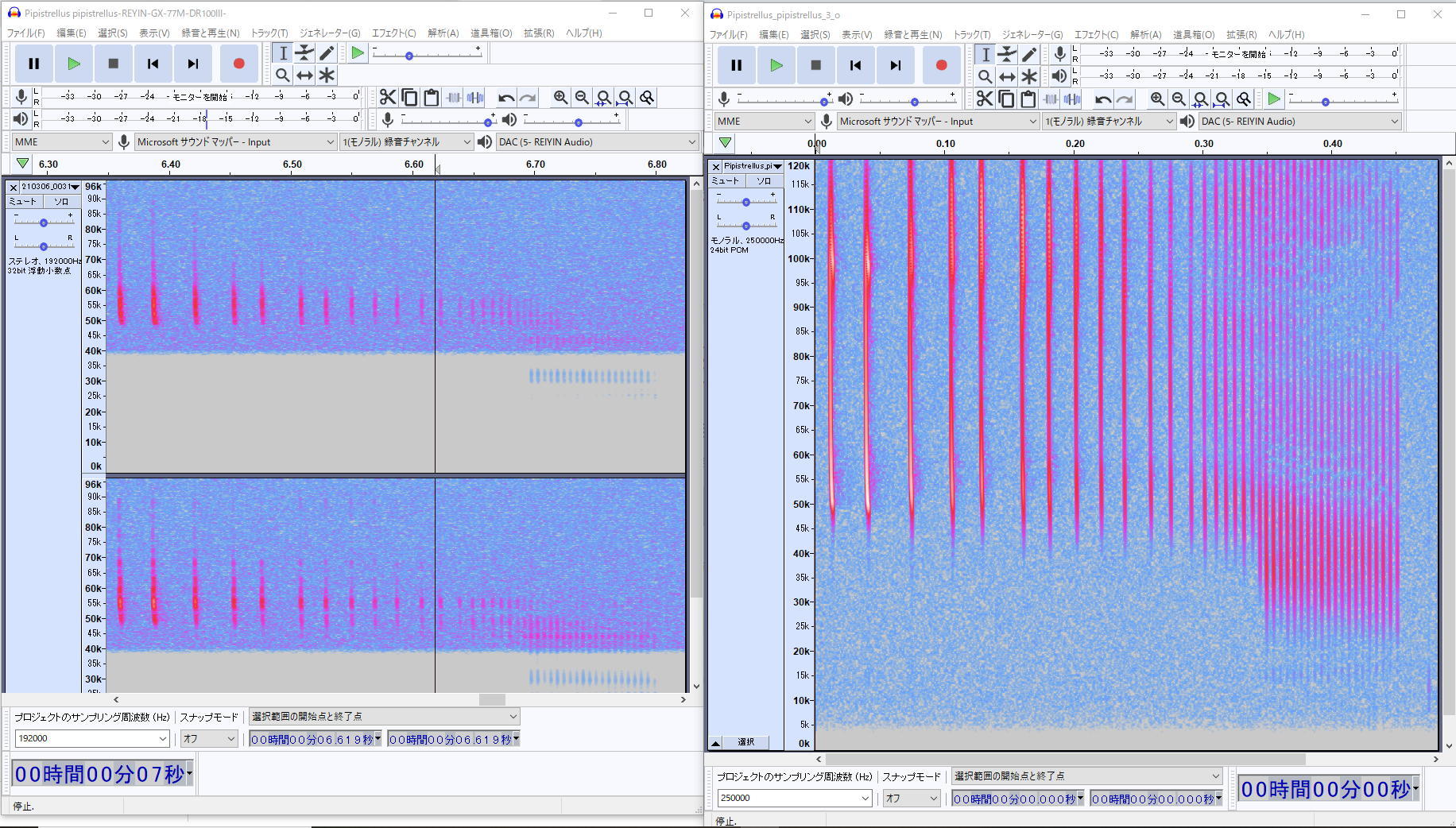This screenshot has width=1456, height=828.
Task: Open the 210306_0031 track name dropdown
Action: tap(50, 187)
